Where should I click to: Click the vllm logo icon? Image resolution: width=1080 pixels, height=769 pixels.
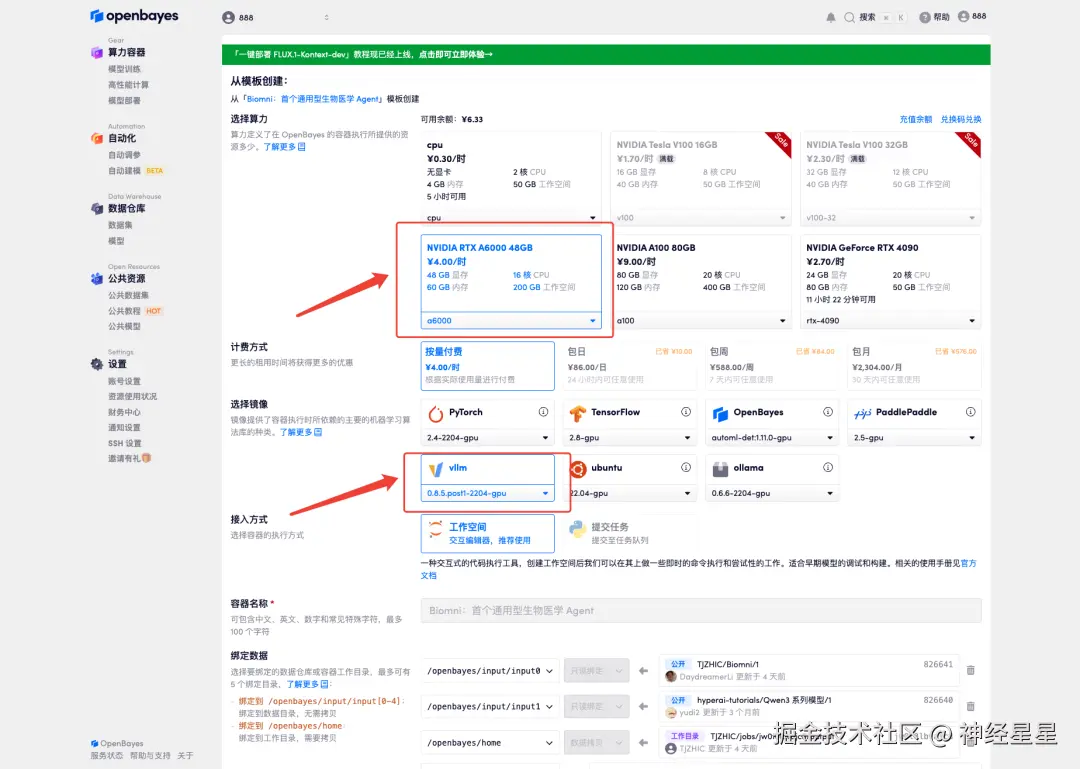click(435, 469)
